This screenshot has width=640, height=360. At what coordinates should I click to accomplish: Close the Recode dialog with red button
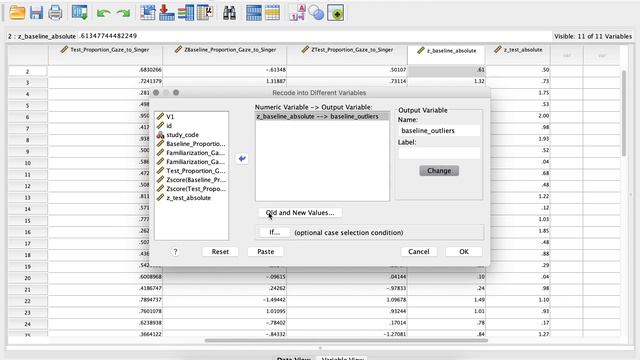(156, 93)
